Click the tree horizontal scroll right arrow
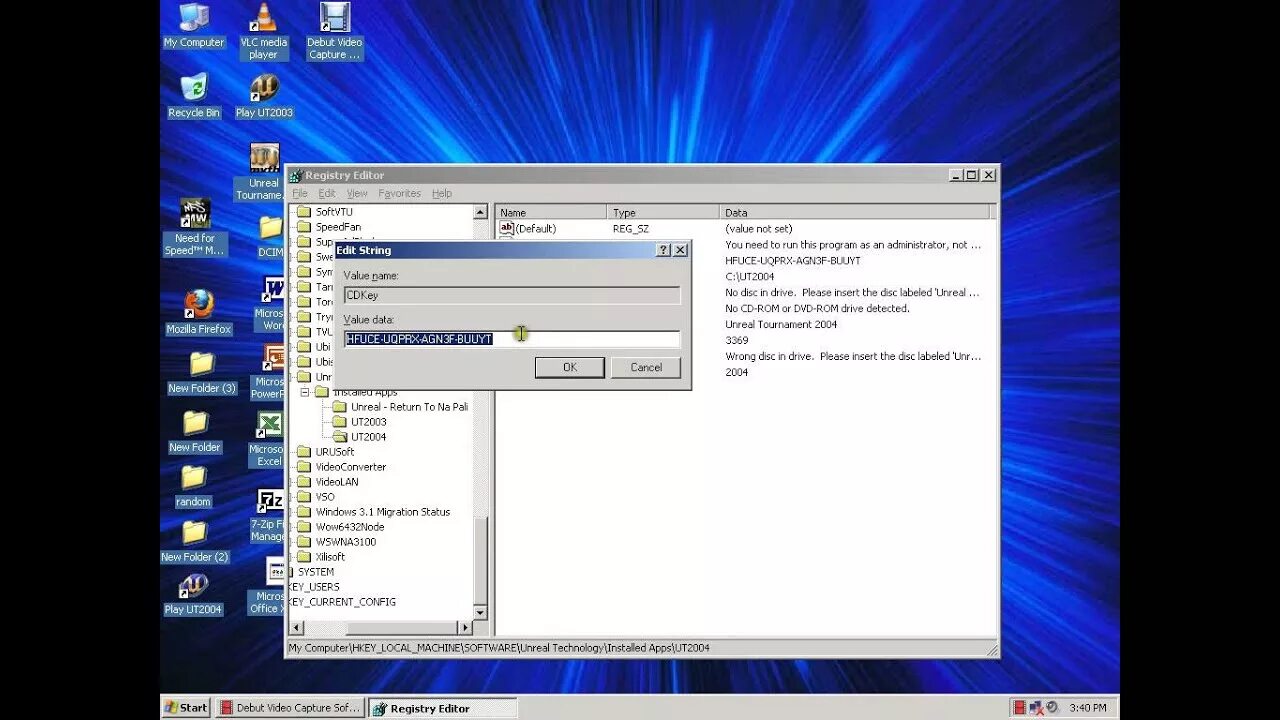 [465, 627]
